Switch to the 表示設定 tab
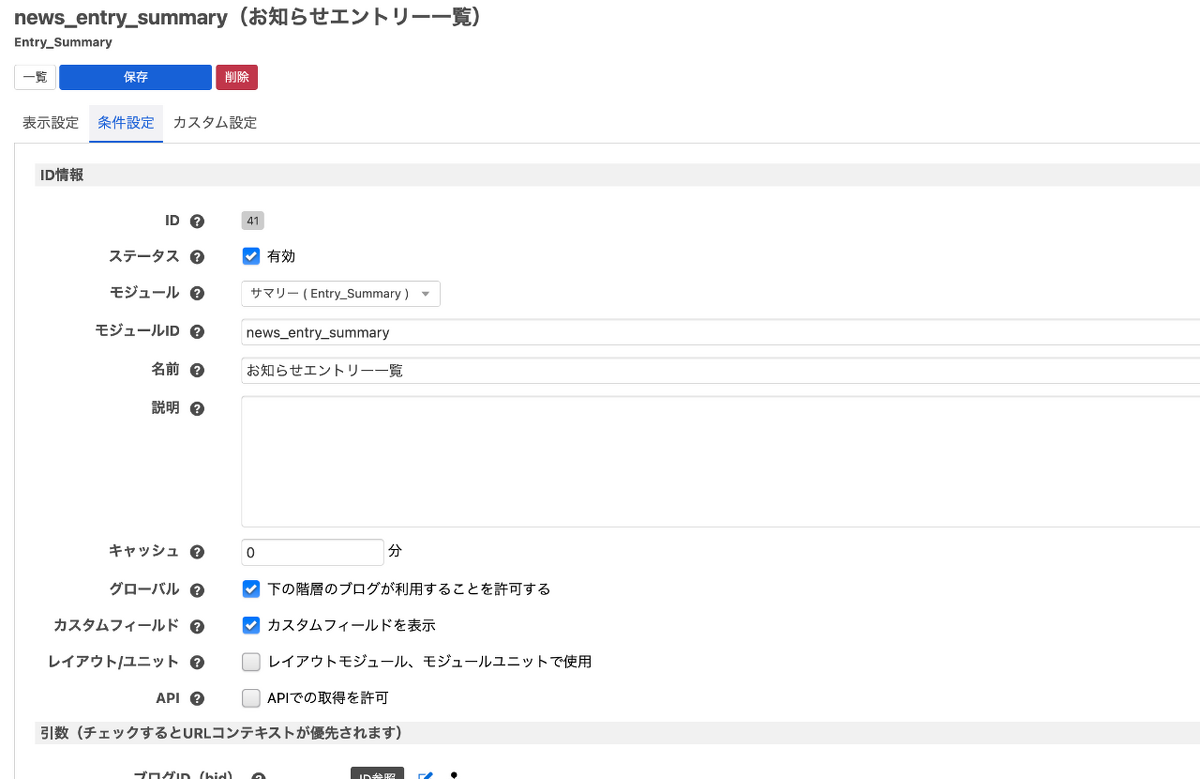 tap(50, 122)
